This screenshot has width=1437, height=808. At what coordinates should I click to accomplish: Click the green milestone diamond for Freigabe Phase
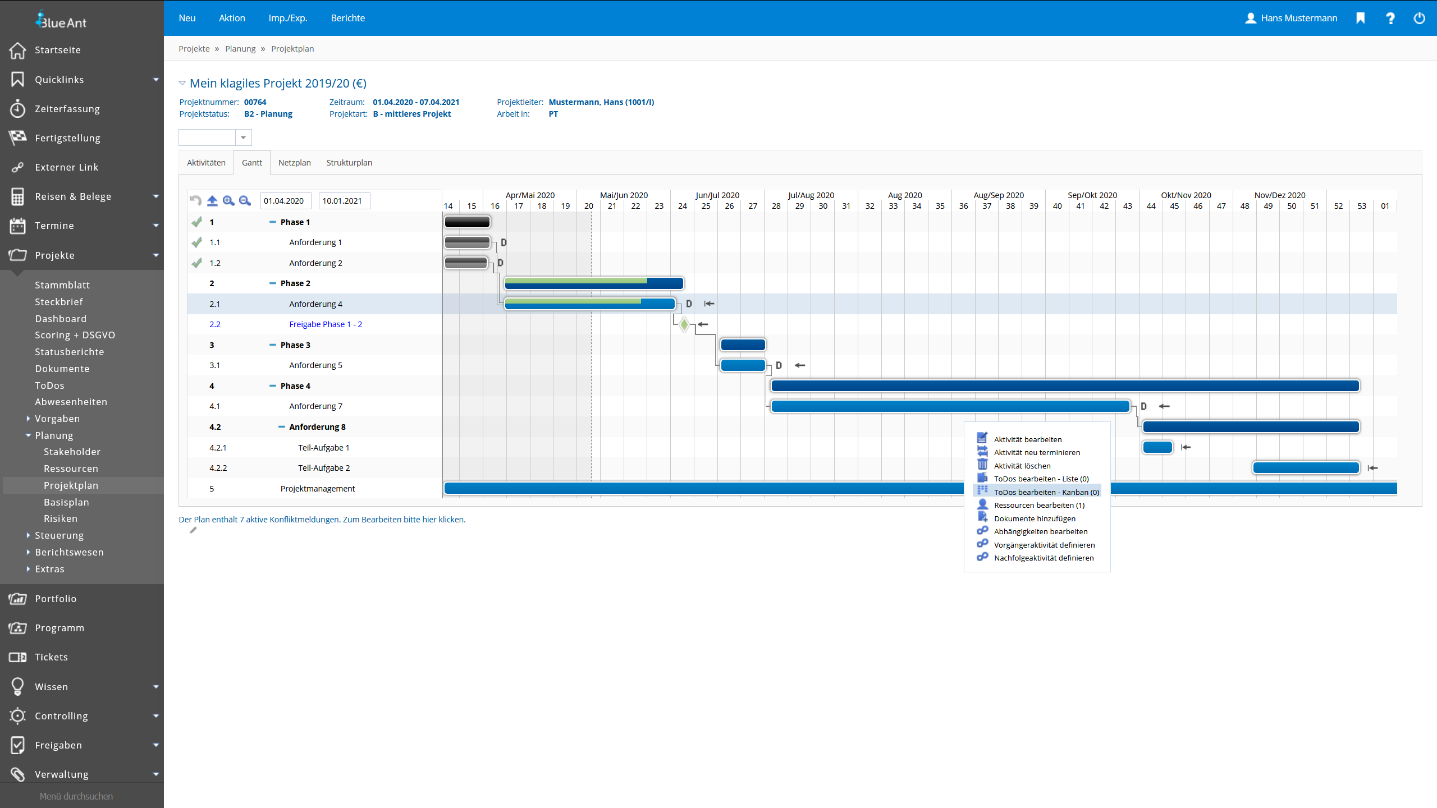684,324
